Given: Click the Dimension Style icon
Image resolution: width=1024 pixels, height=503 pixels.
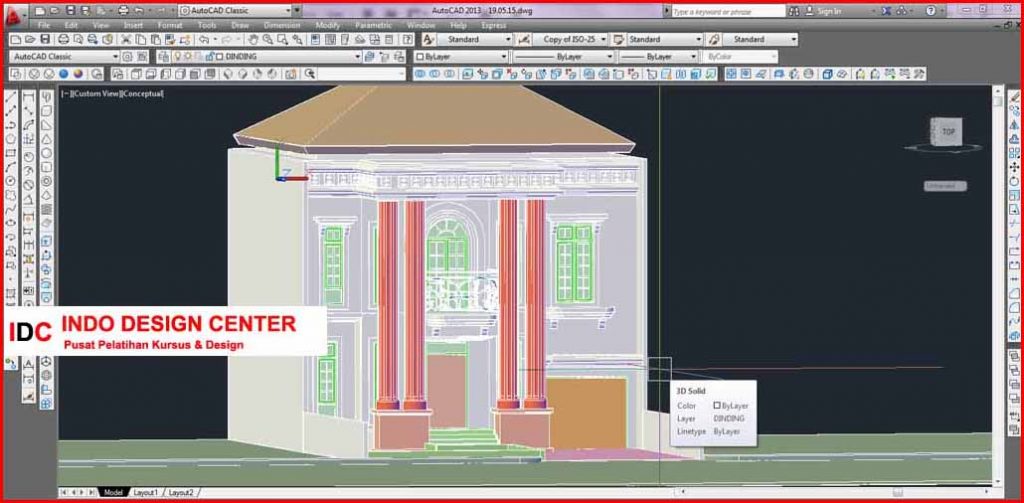Looking at the screenshot, I should [x=523, y=39].
